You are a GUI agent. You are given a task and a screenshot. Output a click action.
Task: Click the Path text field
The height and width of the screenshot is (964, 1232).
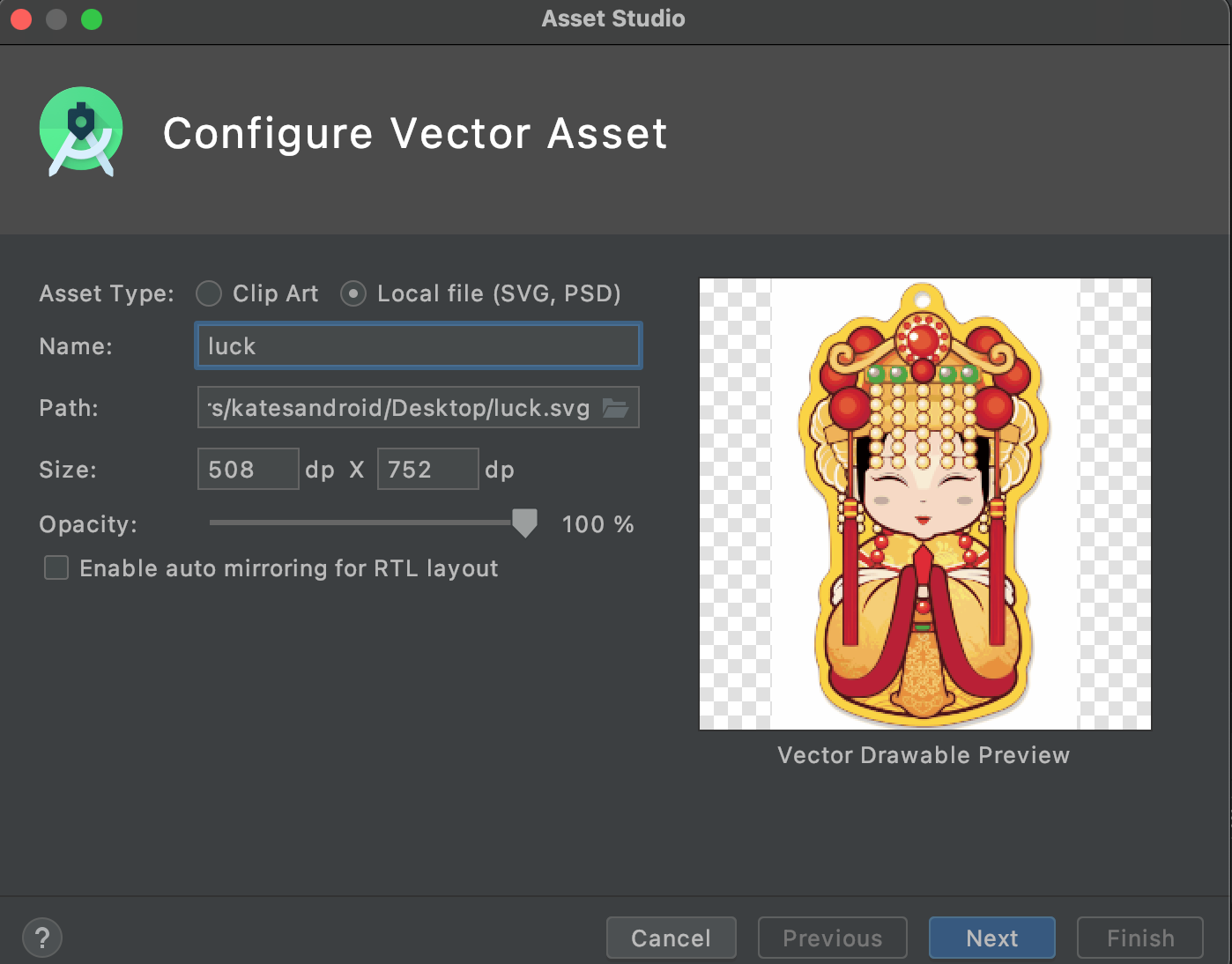[x=419, y=407]
